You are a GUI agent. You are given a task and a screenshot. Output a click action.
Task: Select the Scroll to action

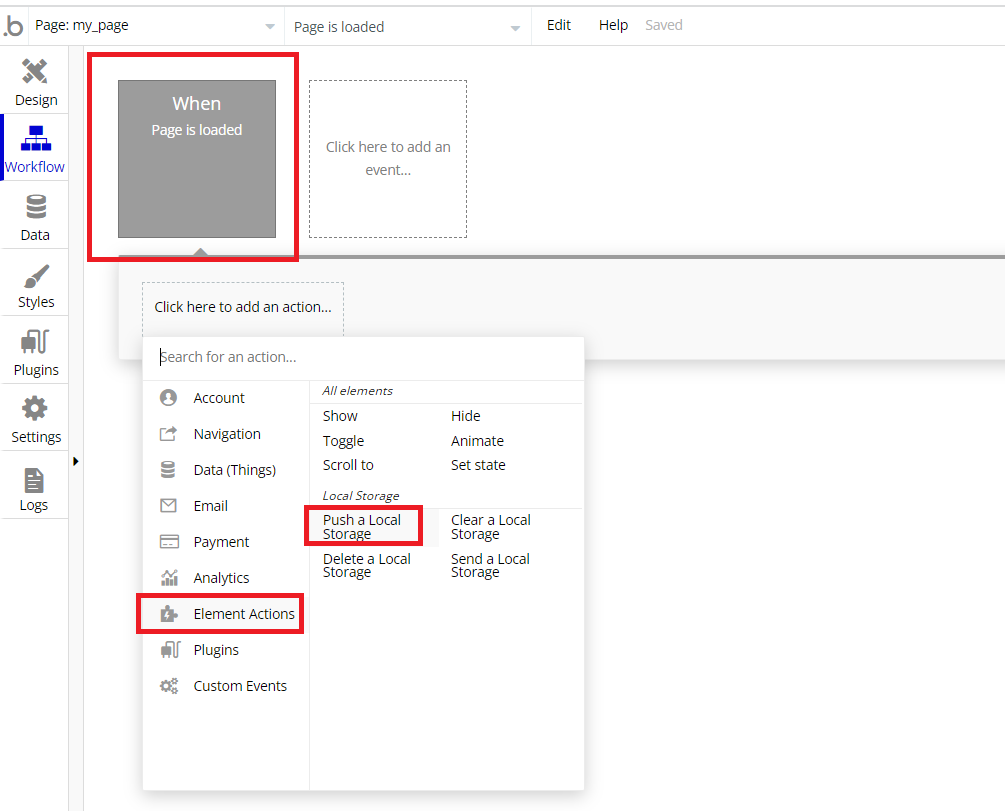tap(348, 465)
